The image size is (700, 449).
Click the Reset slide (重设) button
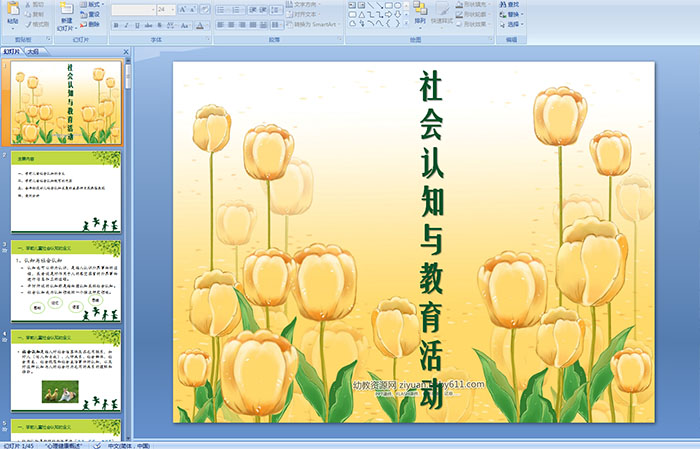89,14
